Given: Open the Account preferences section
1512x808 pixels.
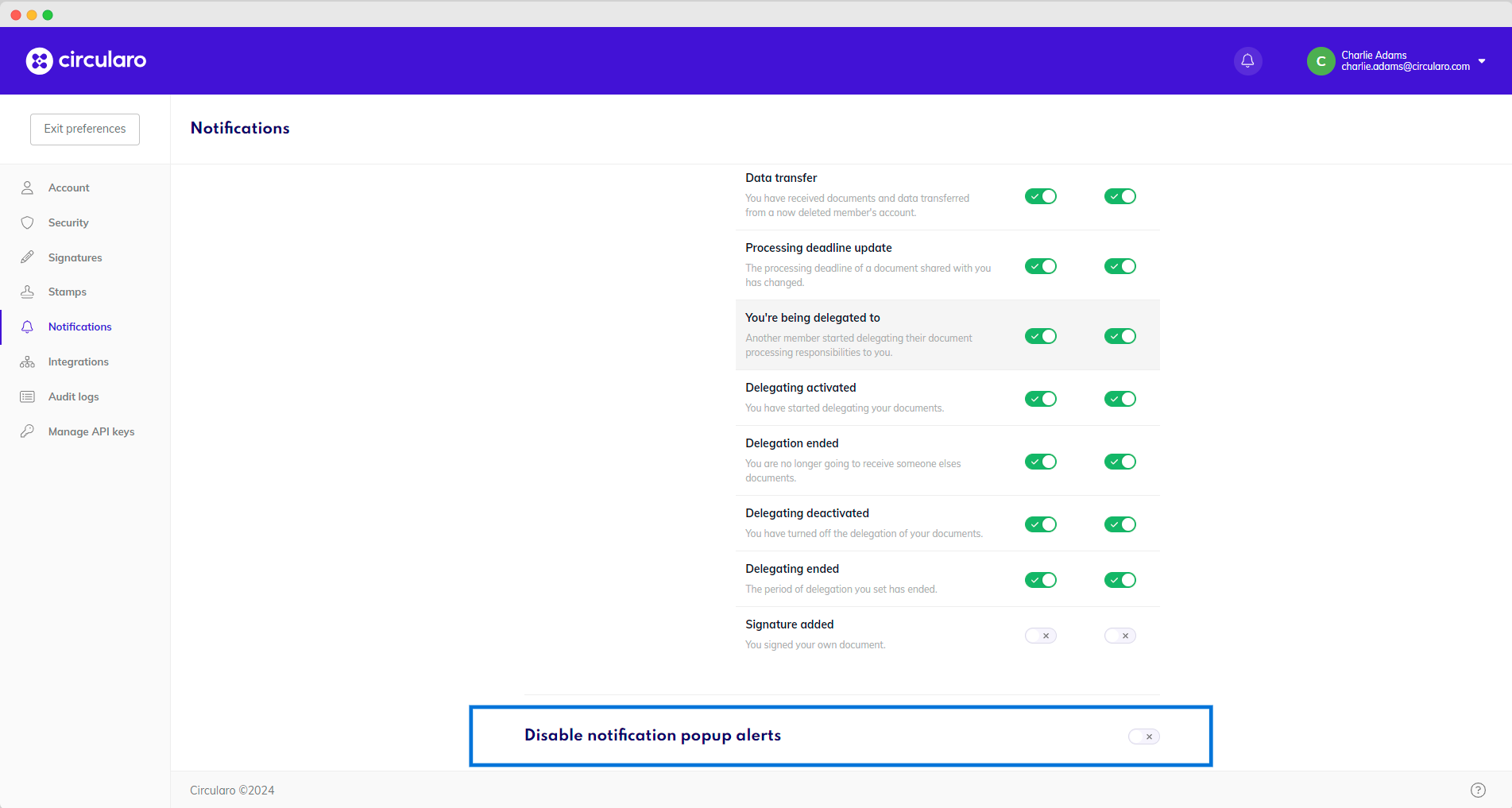Looking at the screenshot, I should click(x=69, y=188).
